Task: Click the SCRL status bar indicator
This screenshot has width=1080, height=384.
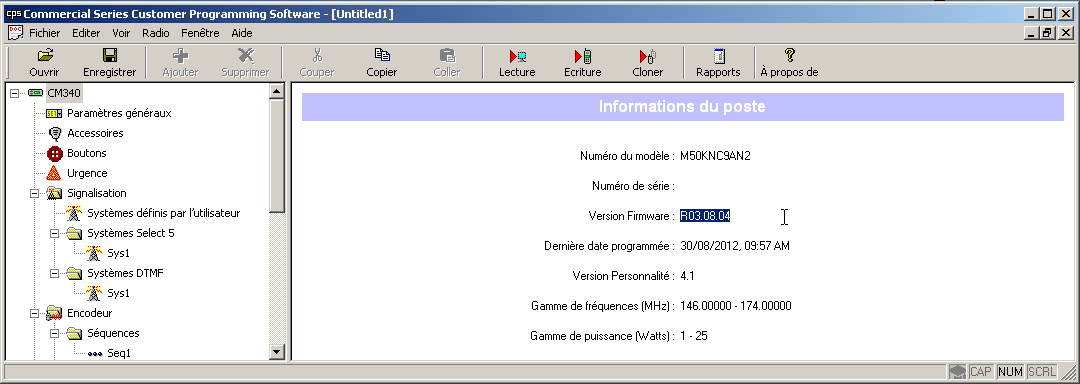Action: (x=1041, y=372)
